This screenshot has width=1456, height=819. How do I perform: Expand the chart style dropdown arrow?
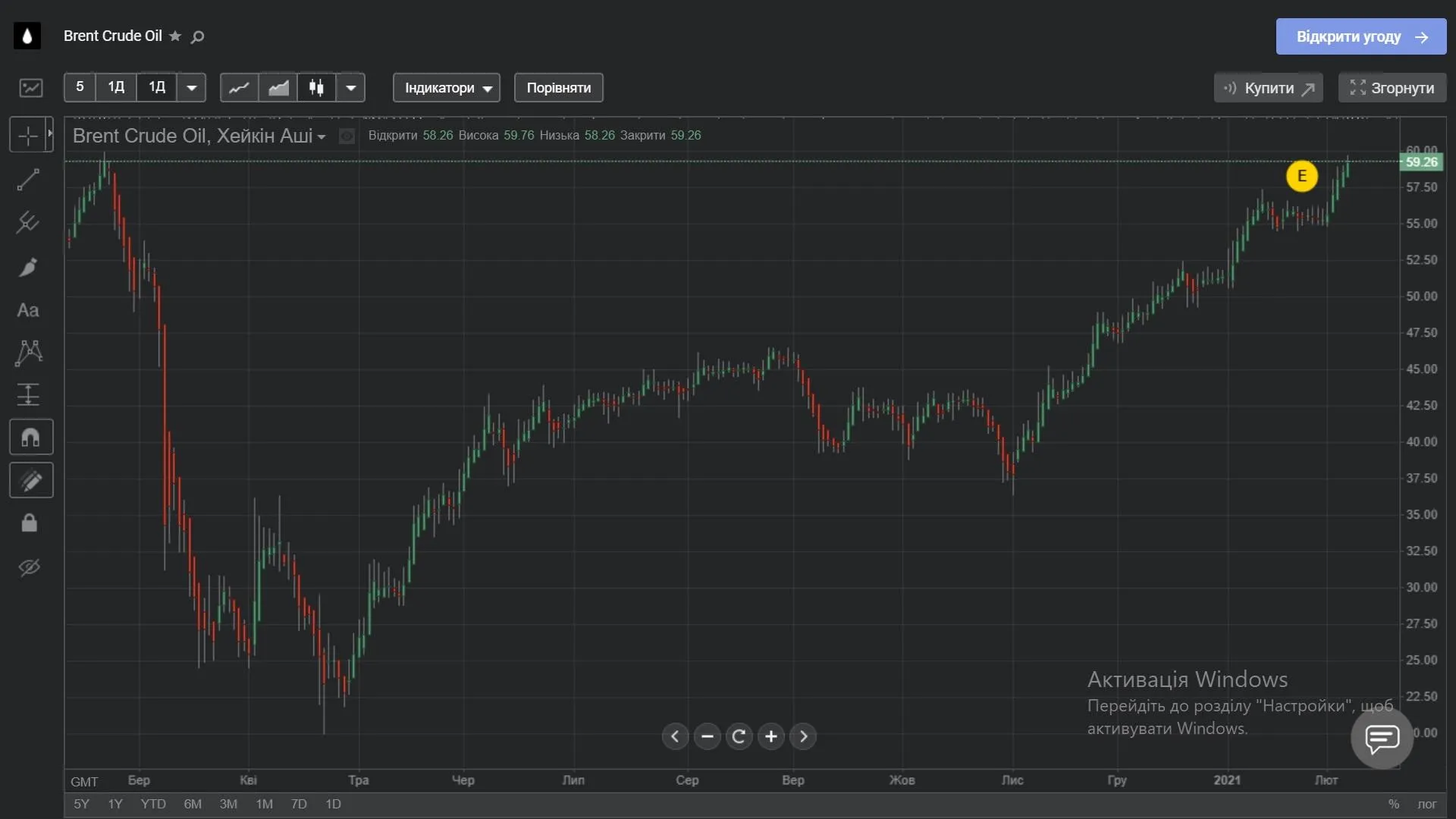350,87
